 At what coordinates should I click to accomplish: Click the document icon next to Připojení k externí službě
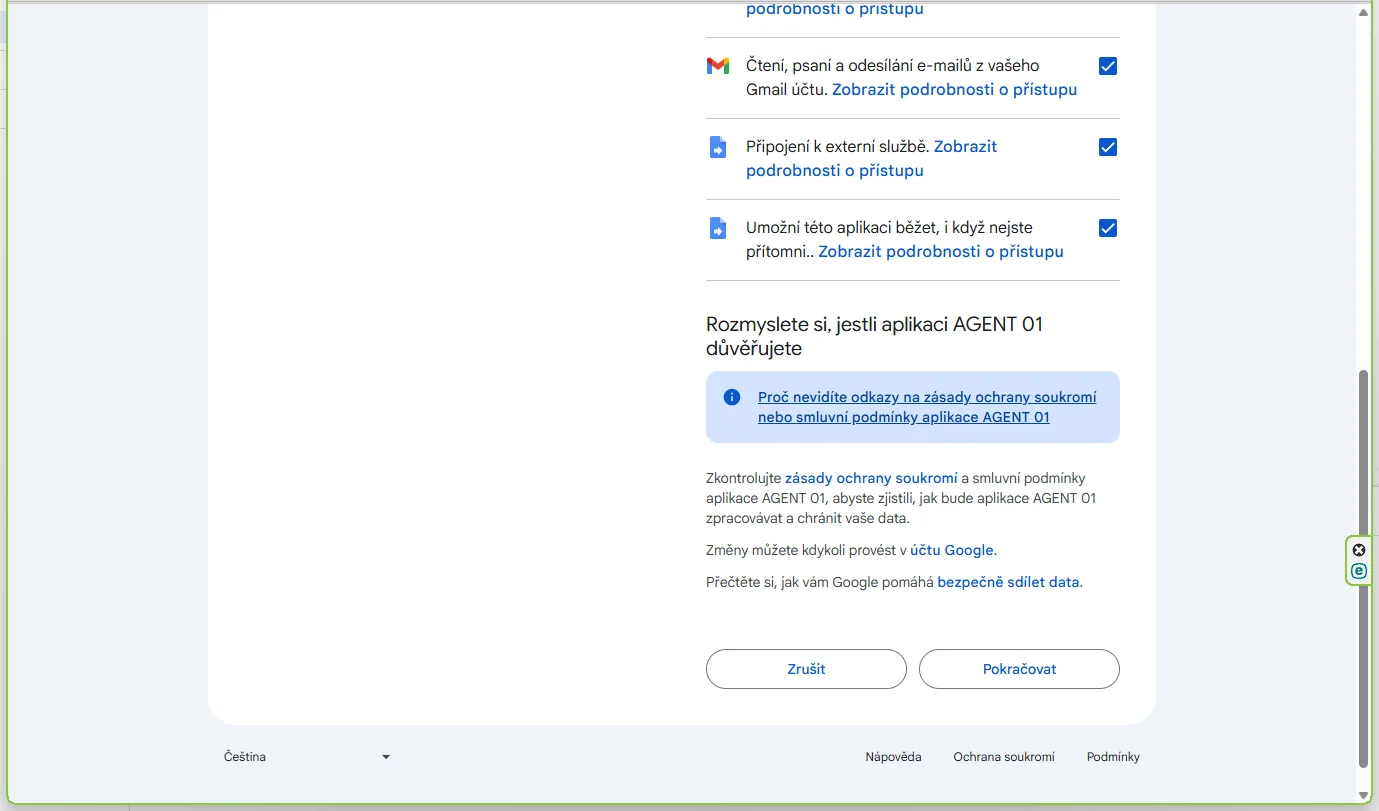click(x=718, y=147)
